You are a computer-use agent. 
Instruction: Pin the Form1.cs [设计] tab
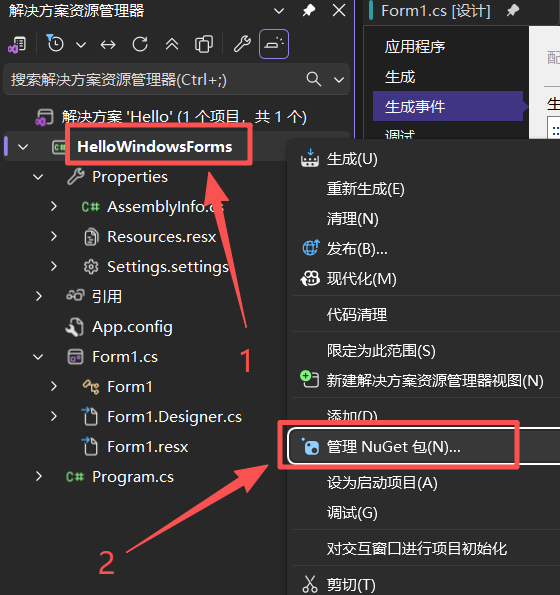pos(513,11)
